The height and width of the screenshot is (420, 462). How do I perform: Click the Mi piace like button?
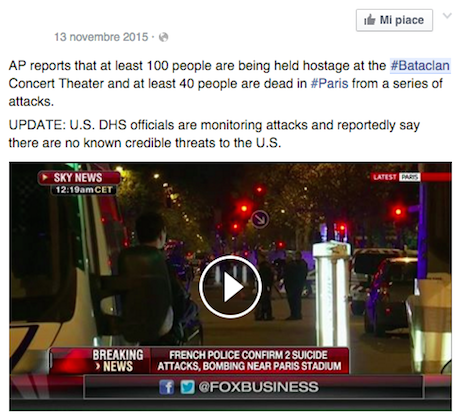click(x=394, y=20)
